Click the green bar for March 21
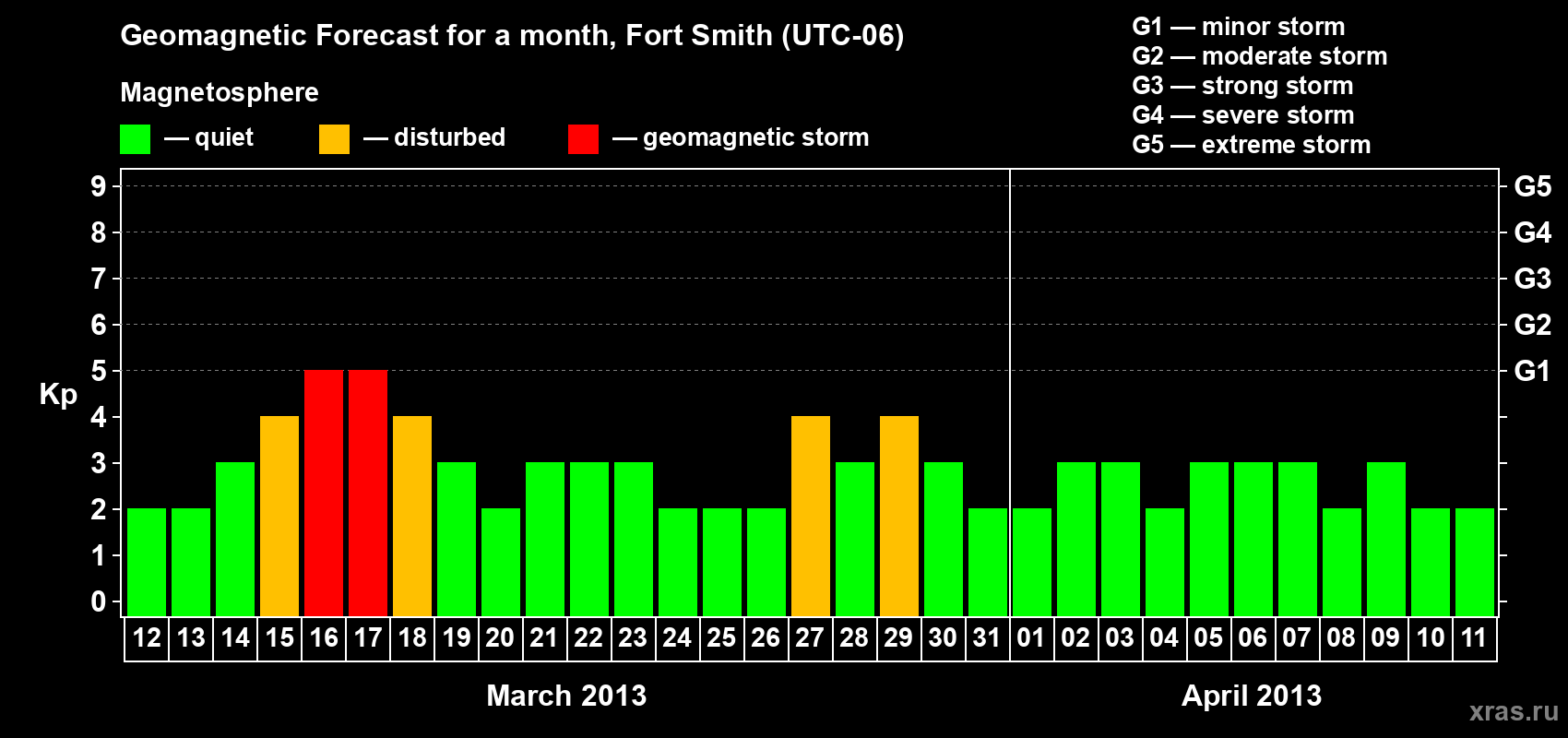This screenshot has height=738, width=1568. (x=545, y=539)
